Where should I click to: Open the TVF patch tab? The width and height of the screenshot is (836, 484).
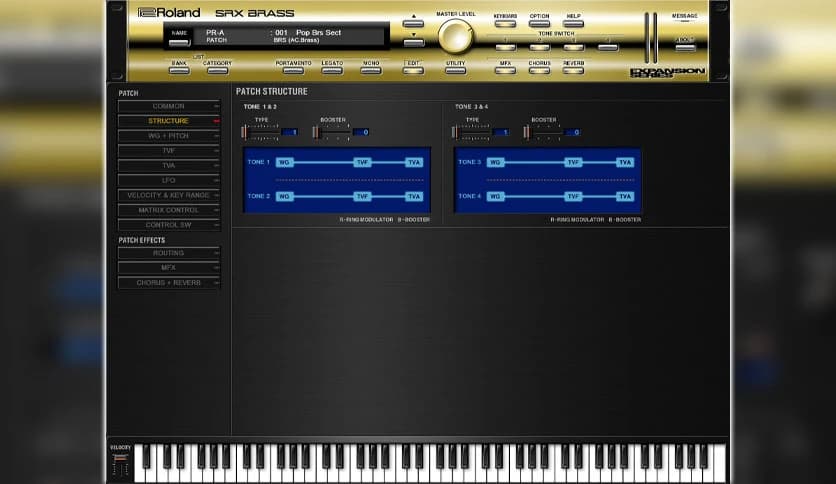pos(168,151)
